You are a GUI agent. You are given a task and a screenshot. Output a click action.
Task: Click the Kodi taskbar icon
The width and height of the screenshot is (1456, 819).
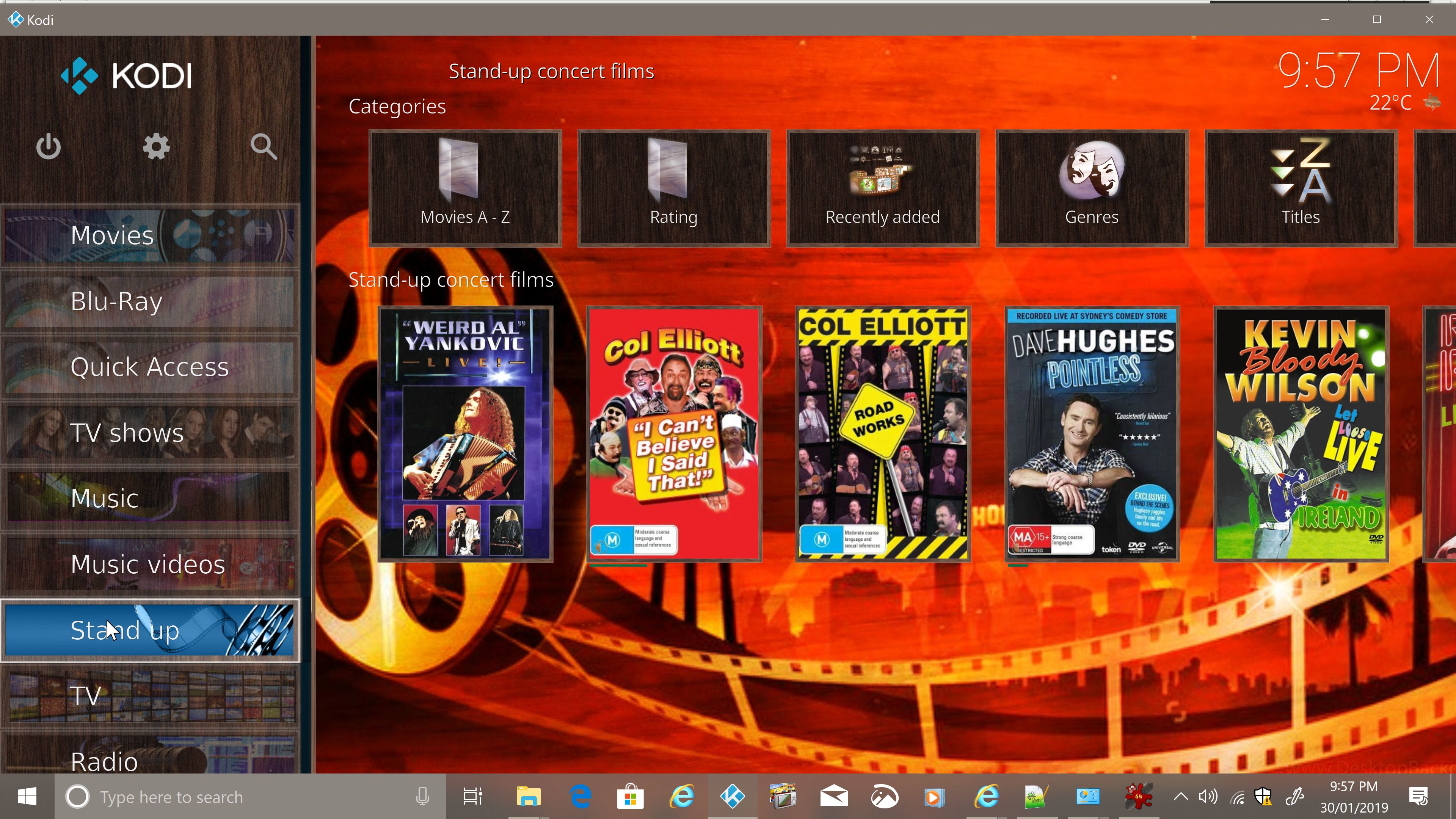(x=733, y=797)
